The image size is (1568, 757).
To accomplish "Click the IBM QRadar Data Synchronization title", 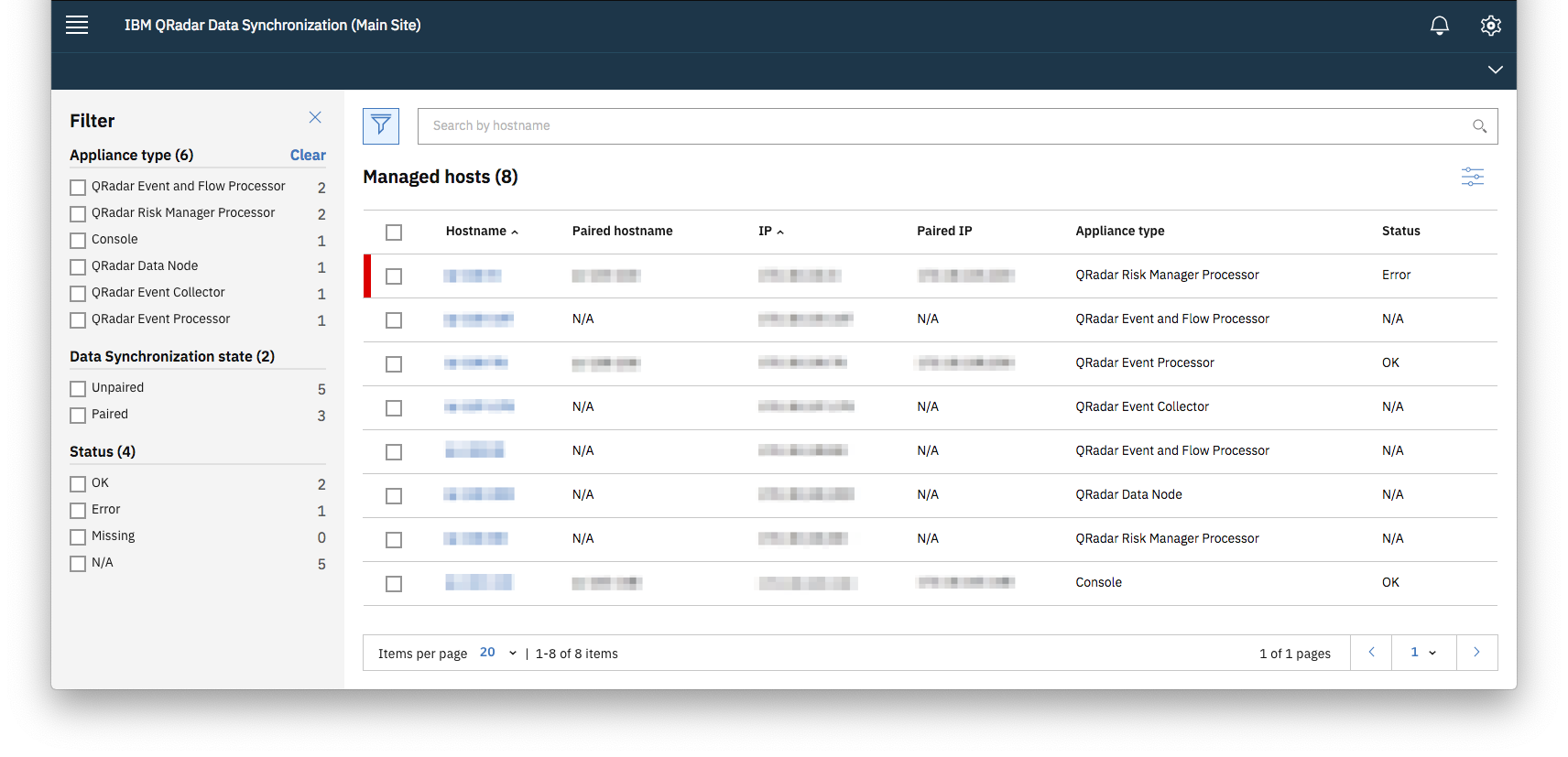I will 273,26.
